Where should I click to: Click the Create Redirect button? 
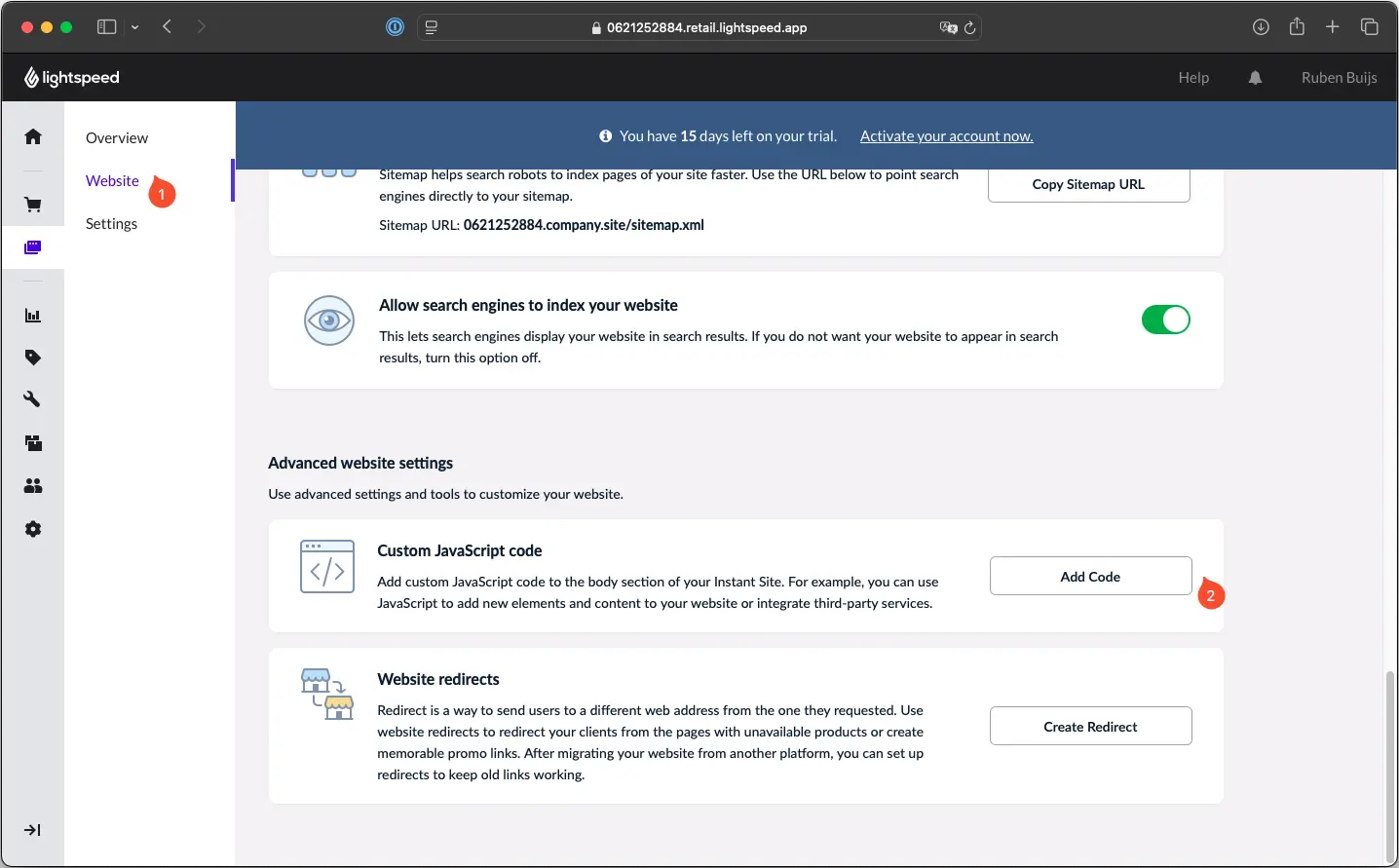point(1090,727)
